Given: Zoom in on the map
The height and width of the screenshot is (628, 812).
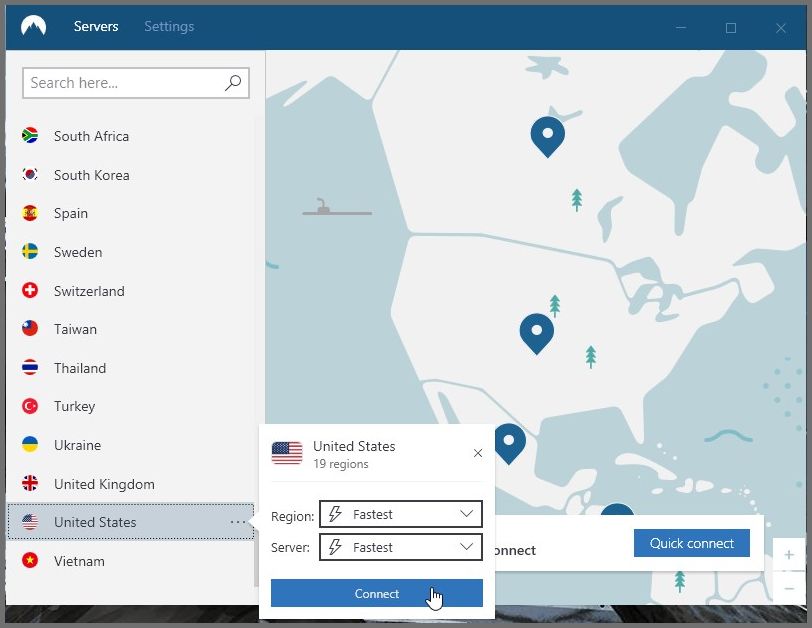Looking at the screenshot, I should (789, 555).
